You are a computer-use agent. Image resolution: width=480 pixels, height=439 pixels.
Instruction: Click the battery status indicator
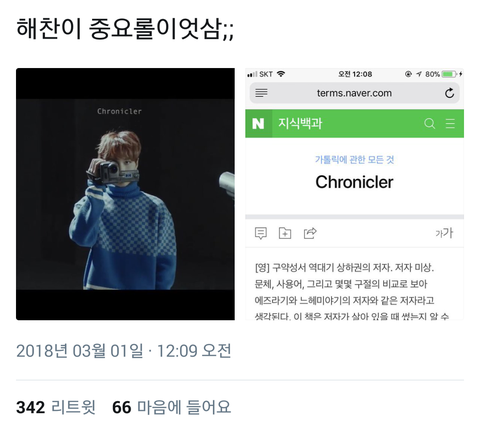coord(449,74)
